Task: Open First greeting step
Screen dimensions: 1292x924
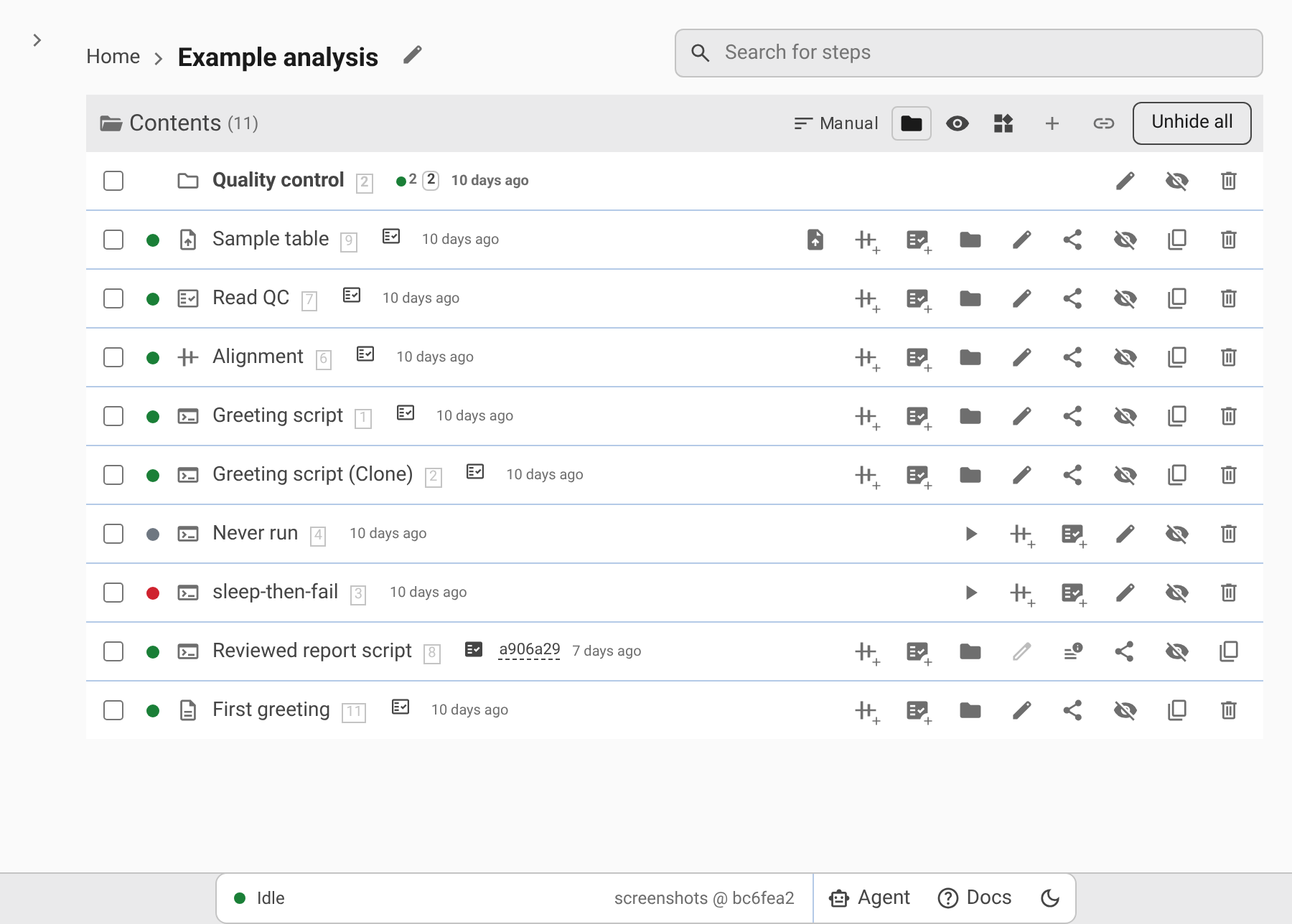Action: click(271, 709)
